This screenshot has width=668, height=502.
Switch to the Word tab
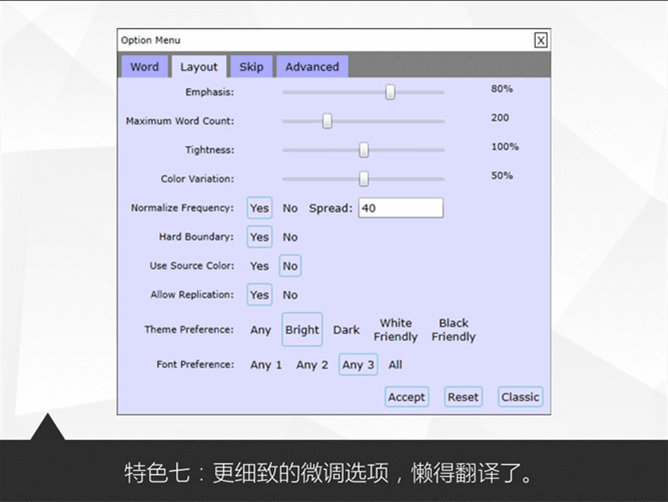144,67
